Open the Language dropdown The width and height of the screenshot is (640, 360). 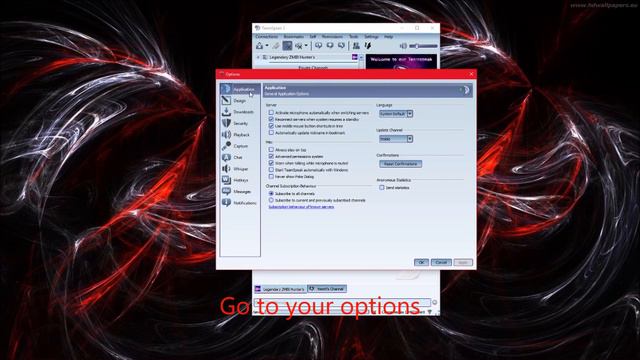[396, 114]
